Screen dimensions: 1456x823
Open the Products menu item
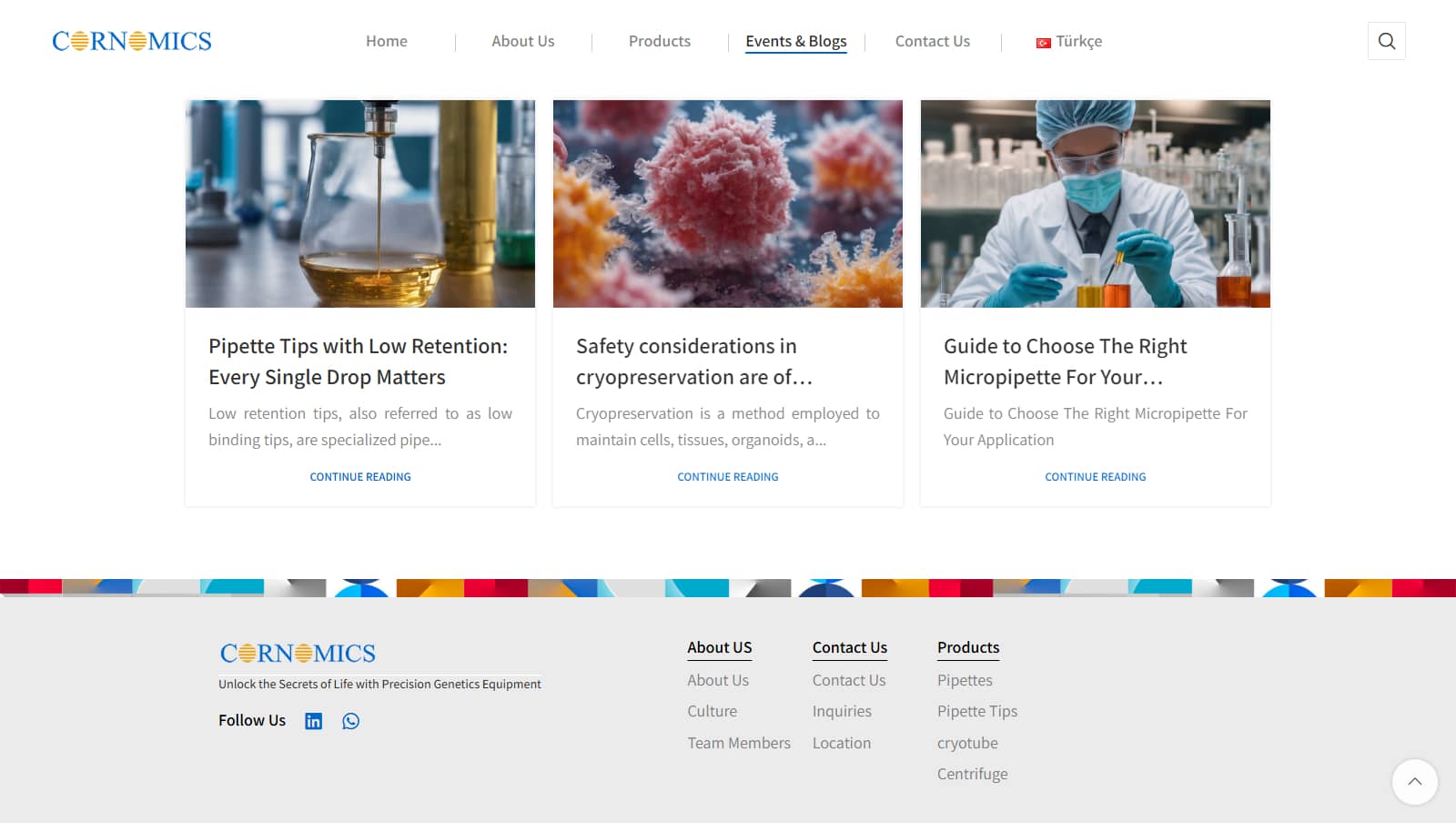pos(659,41)
